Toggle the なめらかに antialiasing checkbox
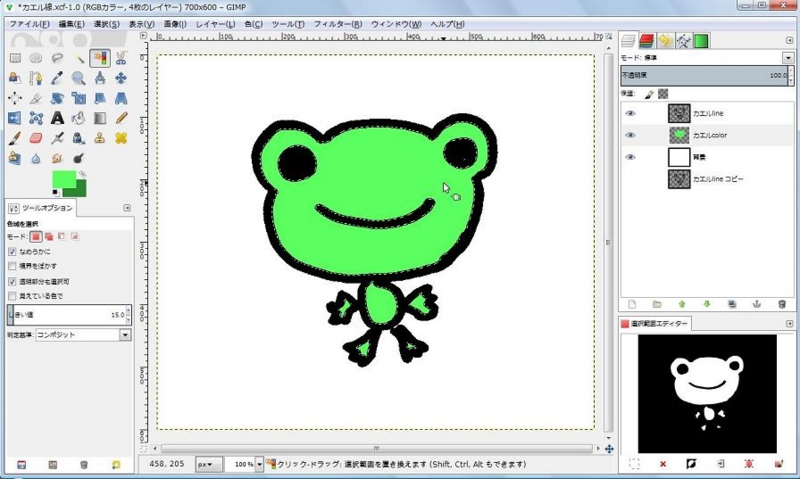This screenshot has height=479, width=800. tap(12, 251)
